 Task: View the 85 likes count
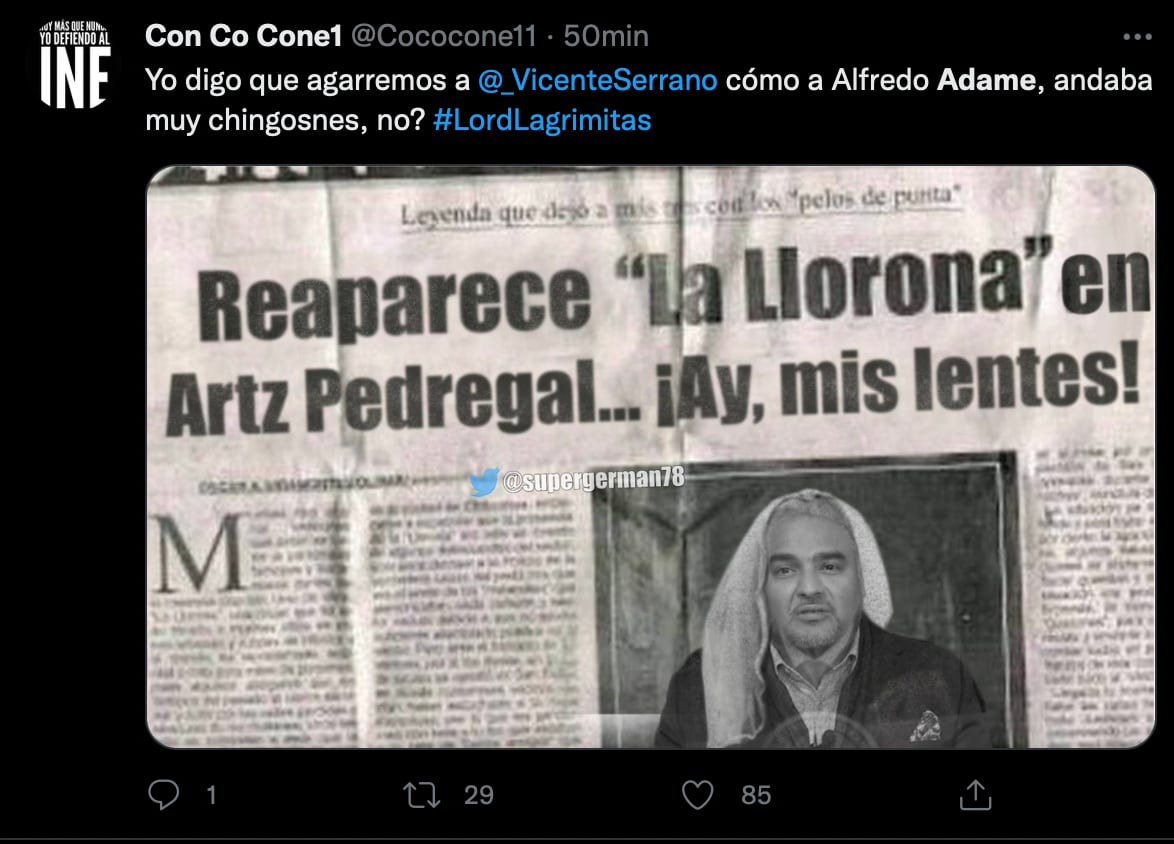(x=755, y=795)
